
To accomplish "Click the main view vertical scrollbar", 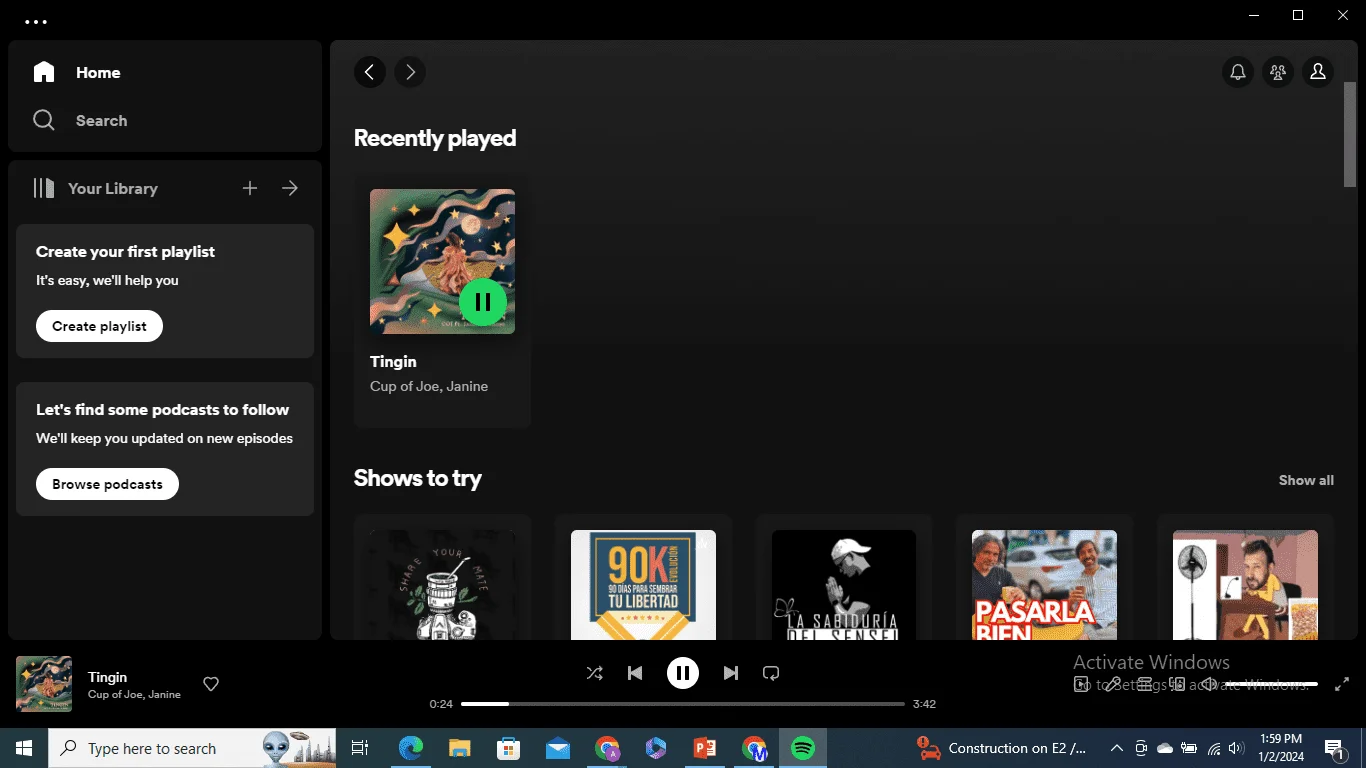I will (x=1350, y=133).
